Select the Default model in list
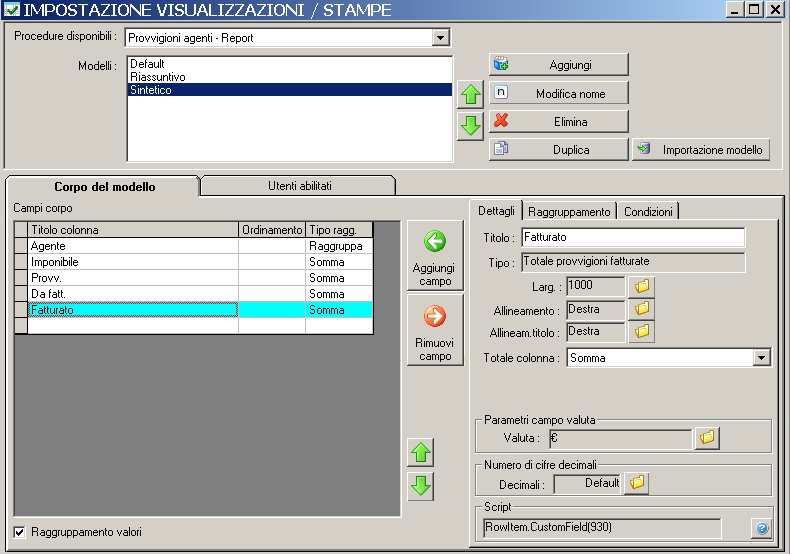The height and width of the screenshot is (554, 790). point(290,63)
